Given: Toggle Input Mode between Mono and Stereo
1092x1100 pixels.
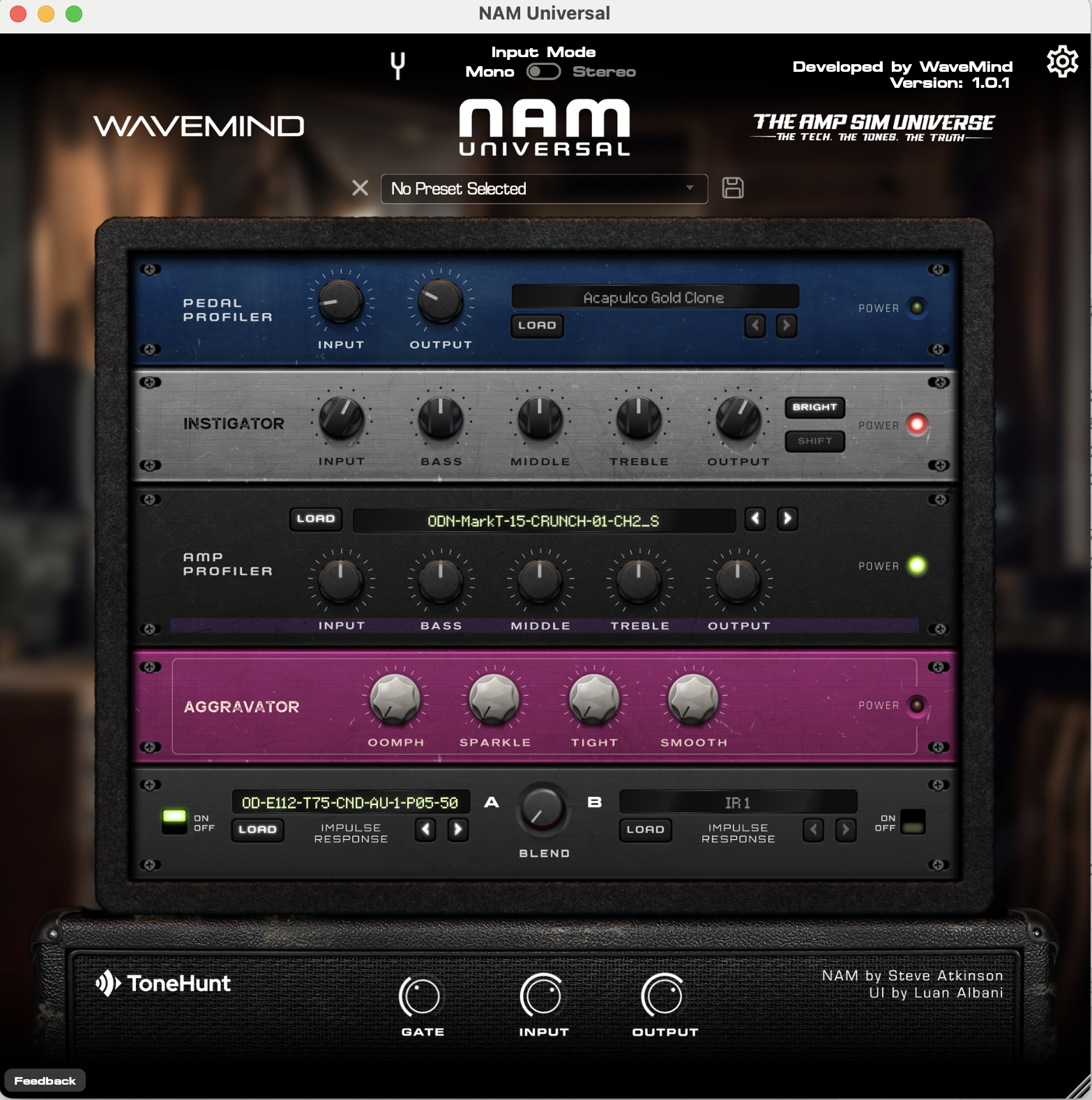Looking at the screenshot, I should coord(544,72).
